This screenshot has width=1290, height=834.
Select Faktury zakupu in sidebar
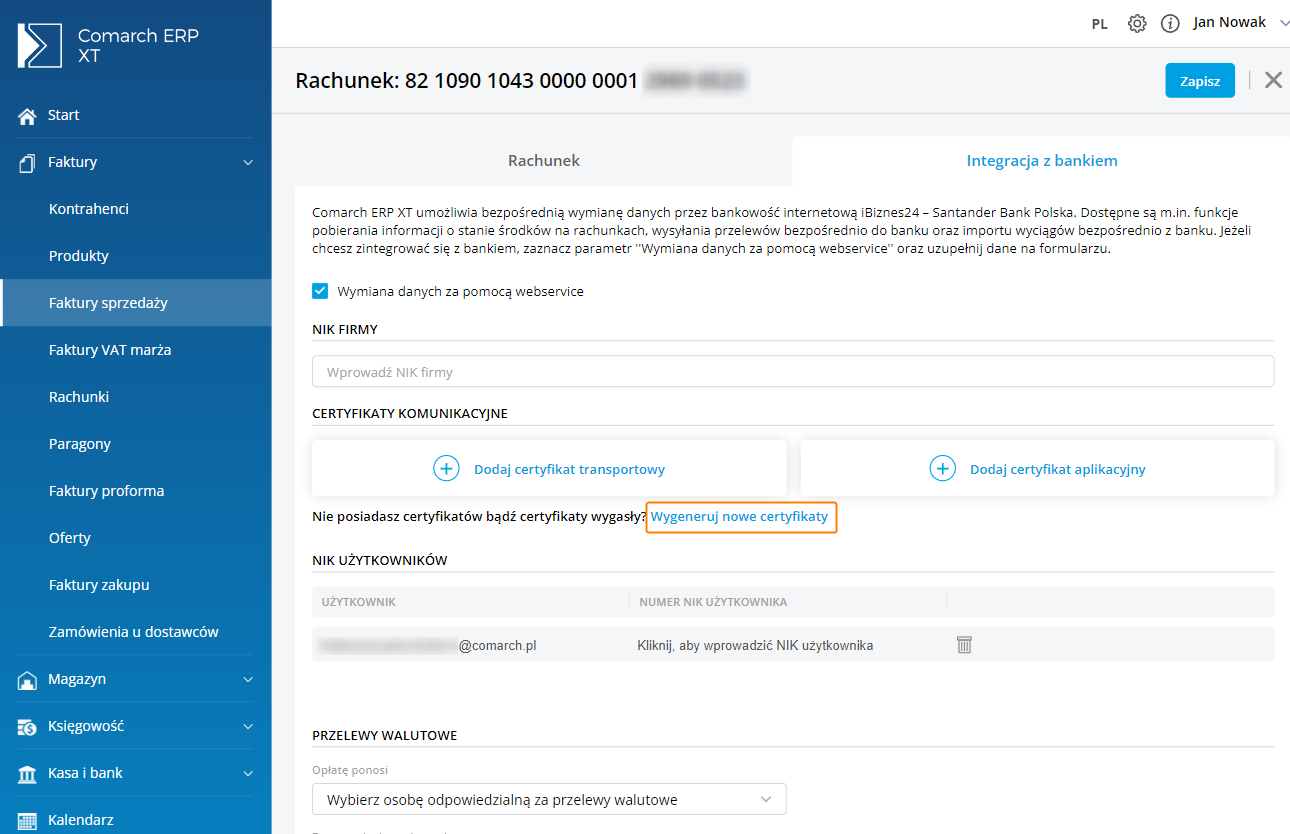[x=99, y=585]
